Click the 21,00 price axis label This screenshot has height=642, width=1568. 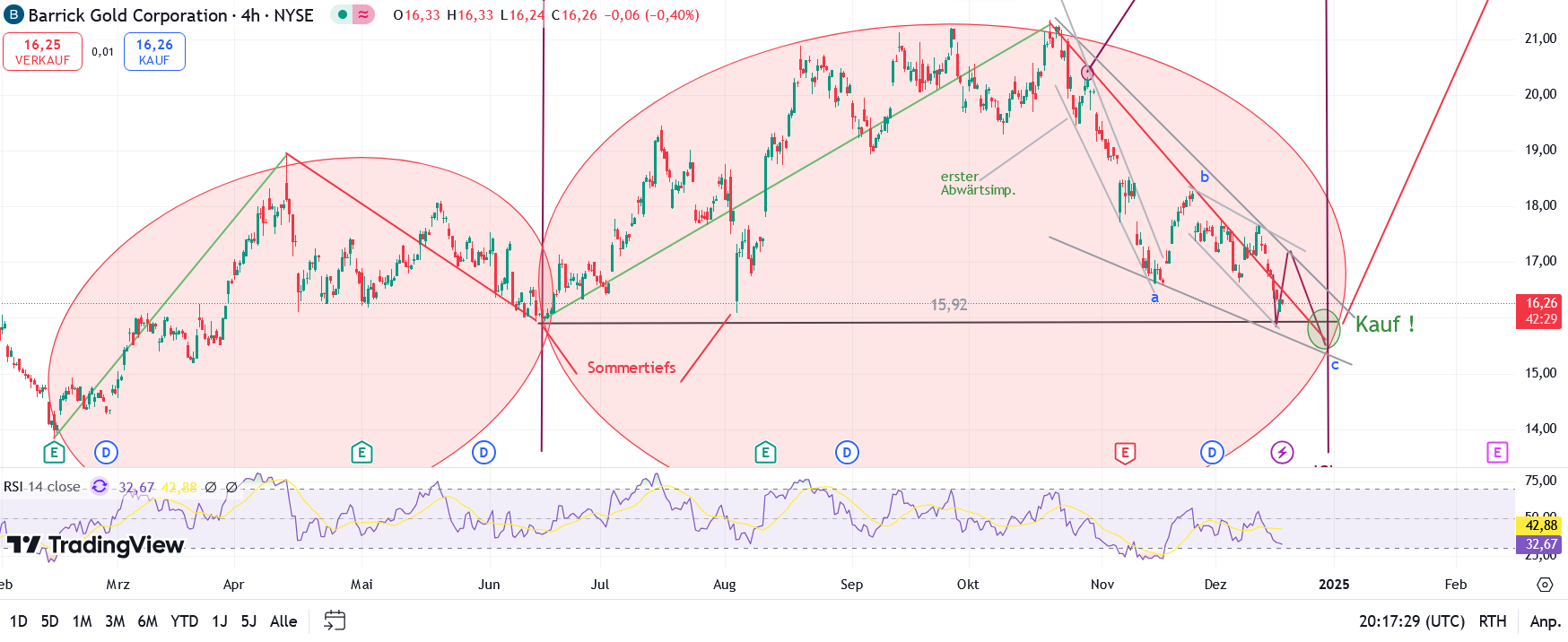tap(1541, 39)
